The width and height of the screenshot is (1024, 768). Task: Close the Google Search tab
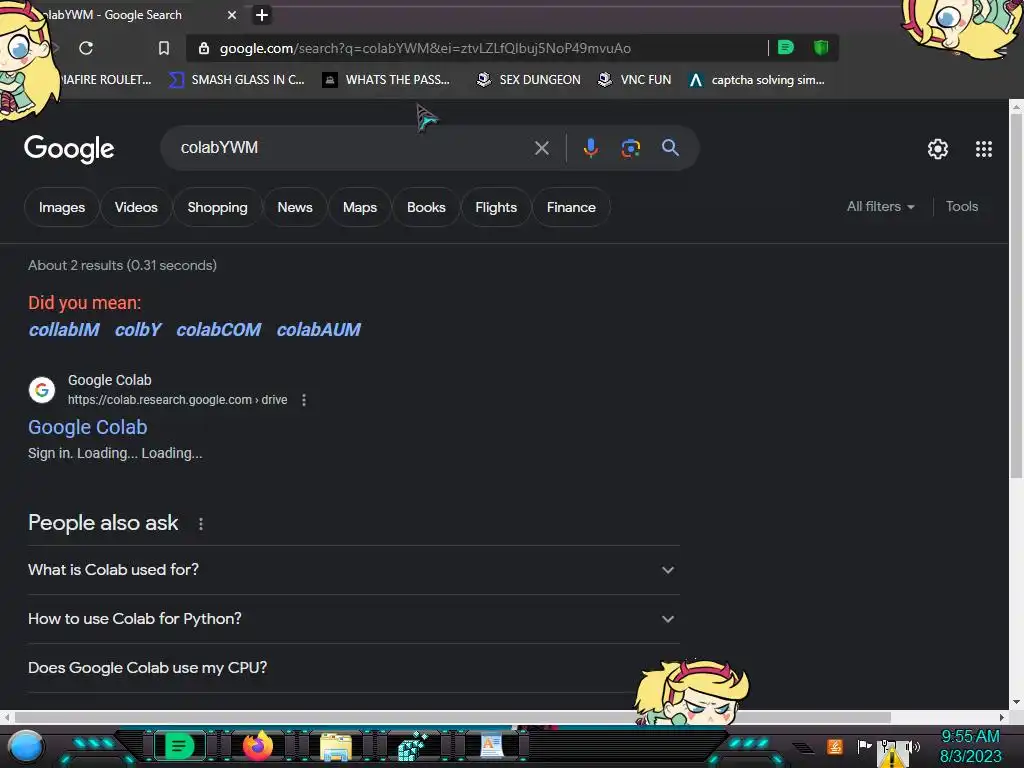232,15
